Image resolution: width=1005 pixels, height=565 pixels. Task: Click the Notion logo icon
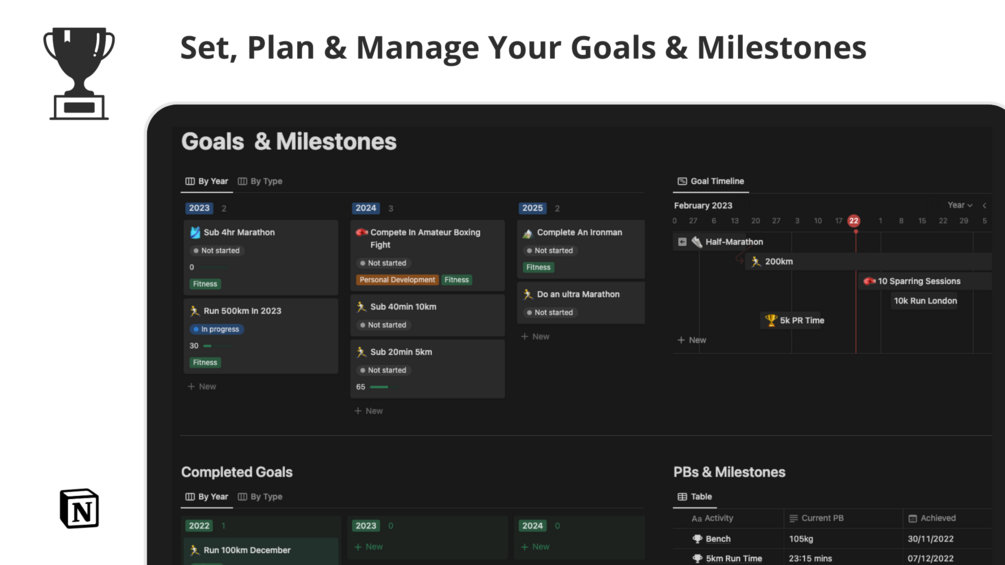click(79, 508)
